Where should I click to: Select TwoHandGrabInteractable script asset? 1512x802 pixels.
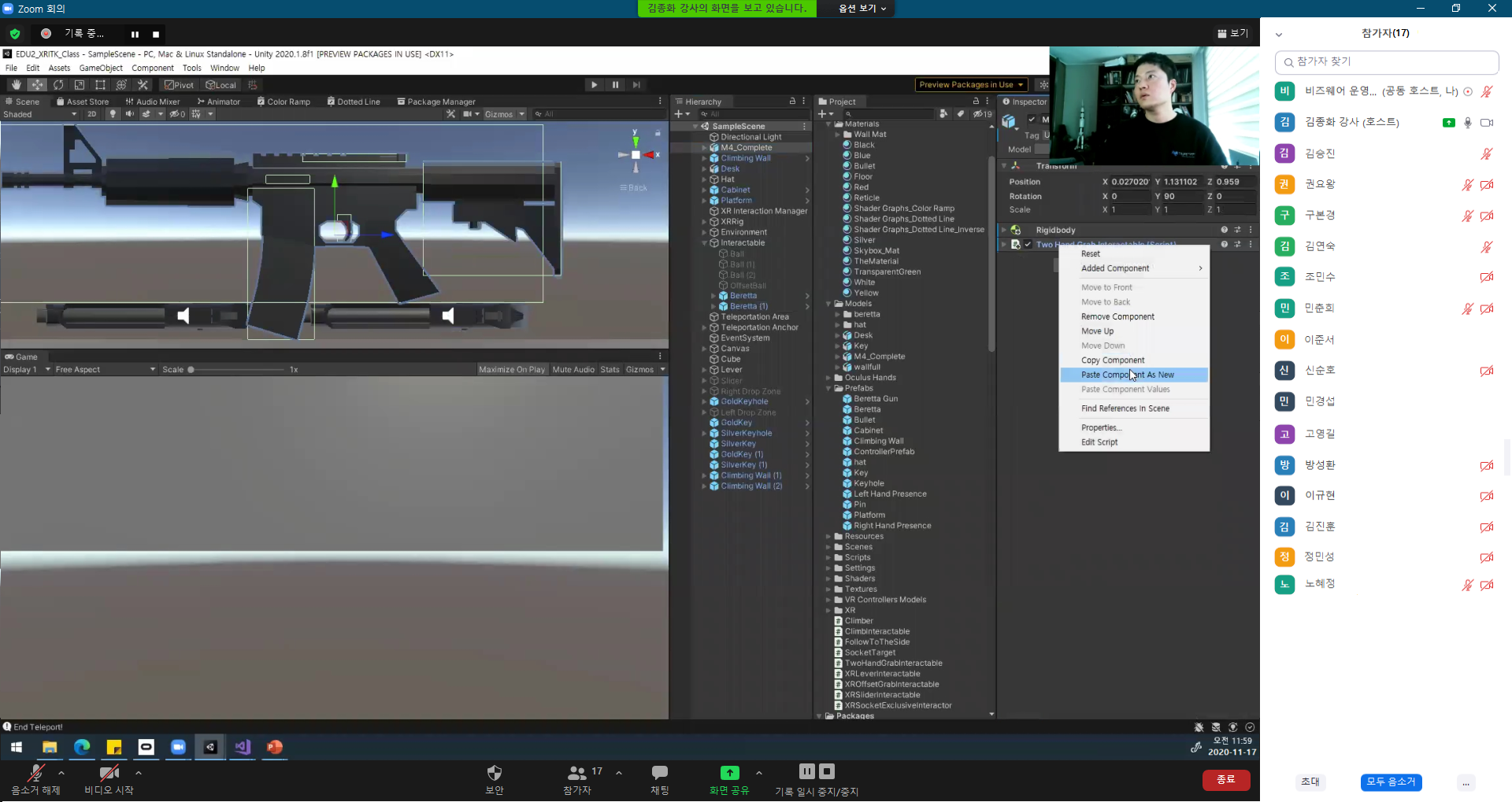[x=888, y=663]
